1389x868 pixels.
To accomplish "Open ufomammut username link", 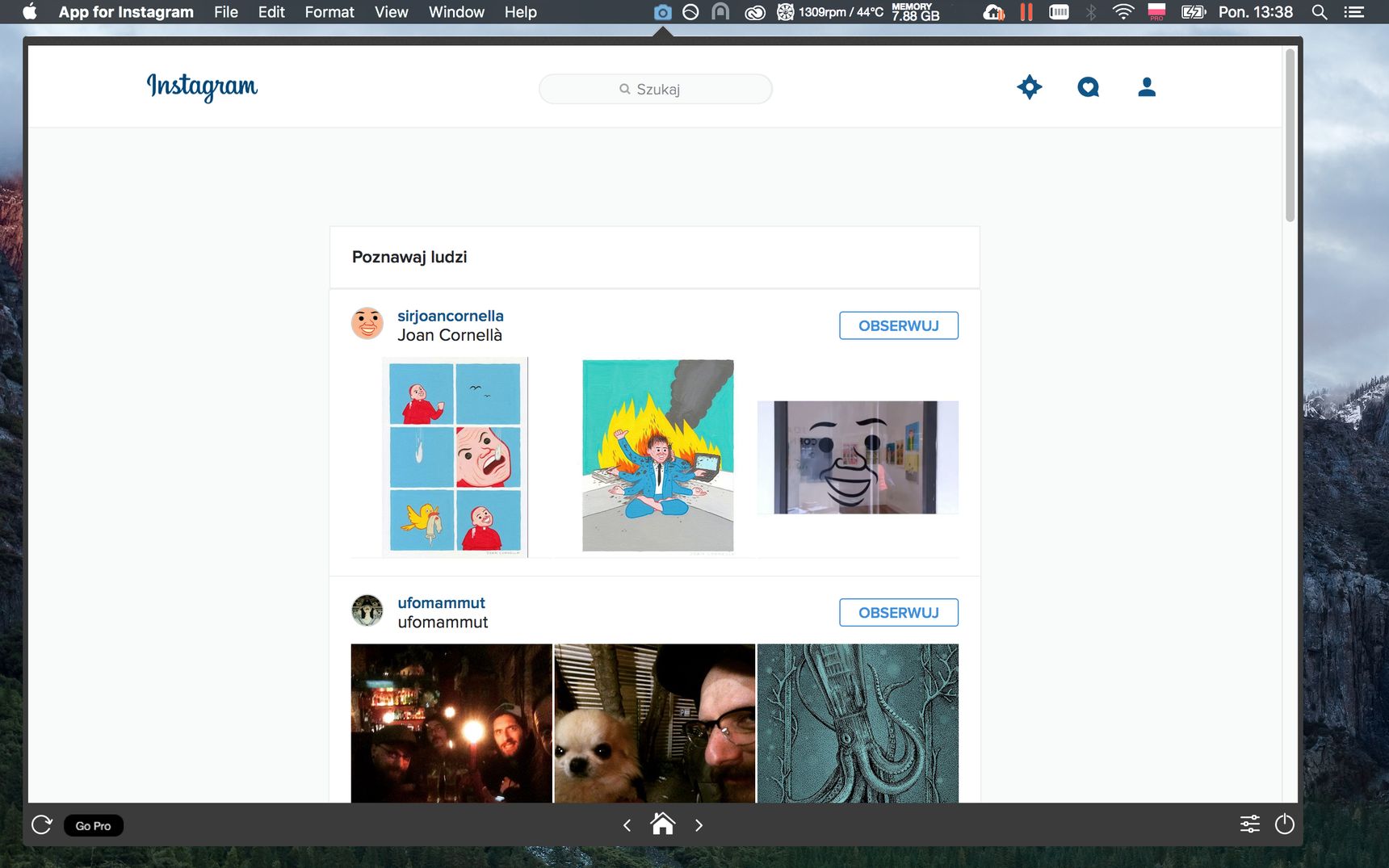I will tap(441, 602).
